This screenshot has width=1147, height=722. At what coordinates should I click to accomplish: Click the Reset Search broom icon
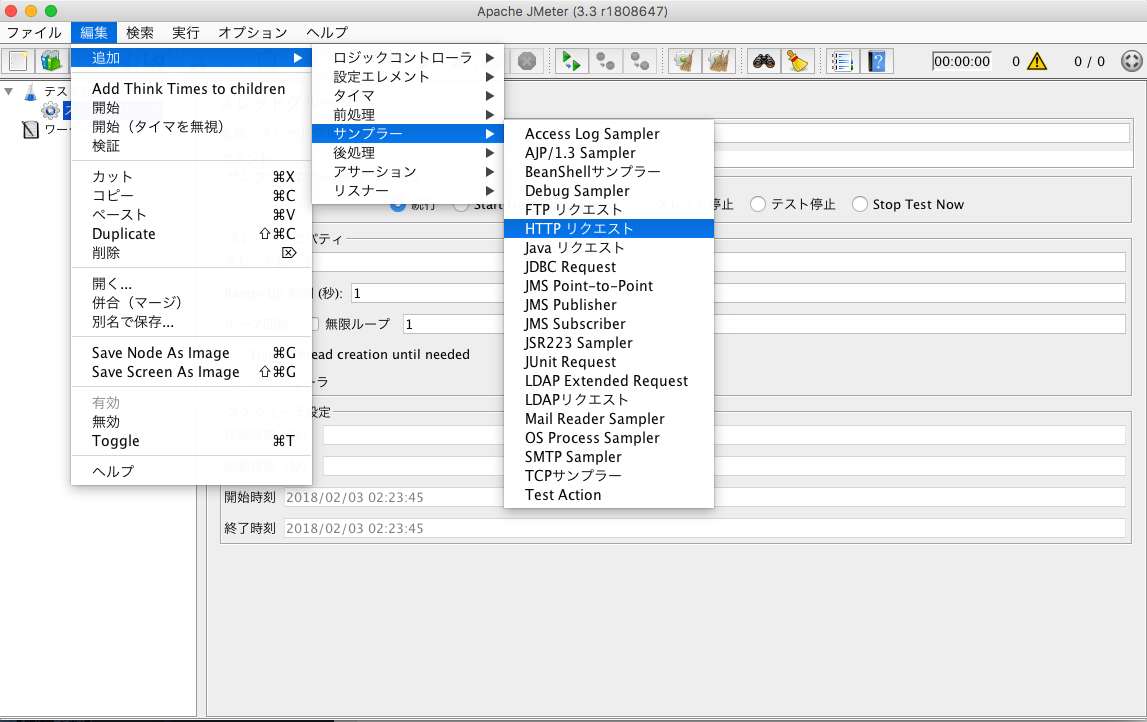[x=797, y=61]
